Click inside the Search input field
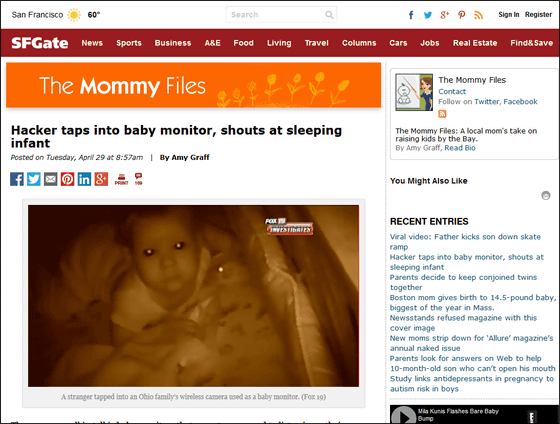Image resolution: width=560 pixels, height=424 pixels. click(277, 15)
